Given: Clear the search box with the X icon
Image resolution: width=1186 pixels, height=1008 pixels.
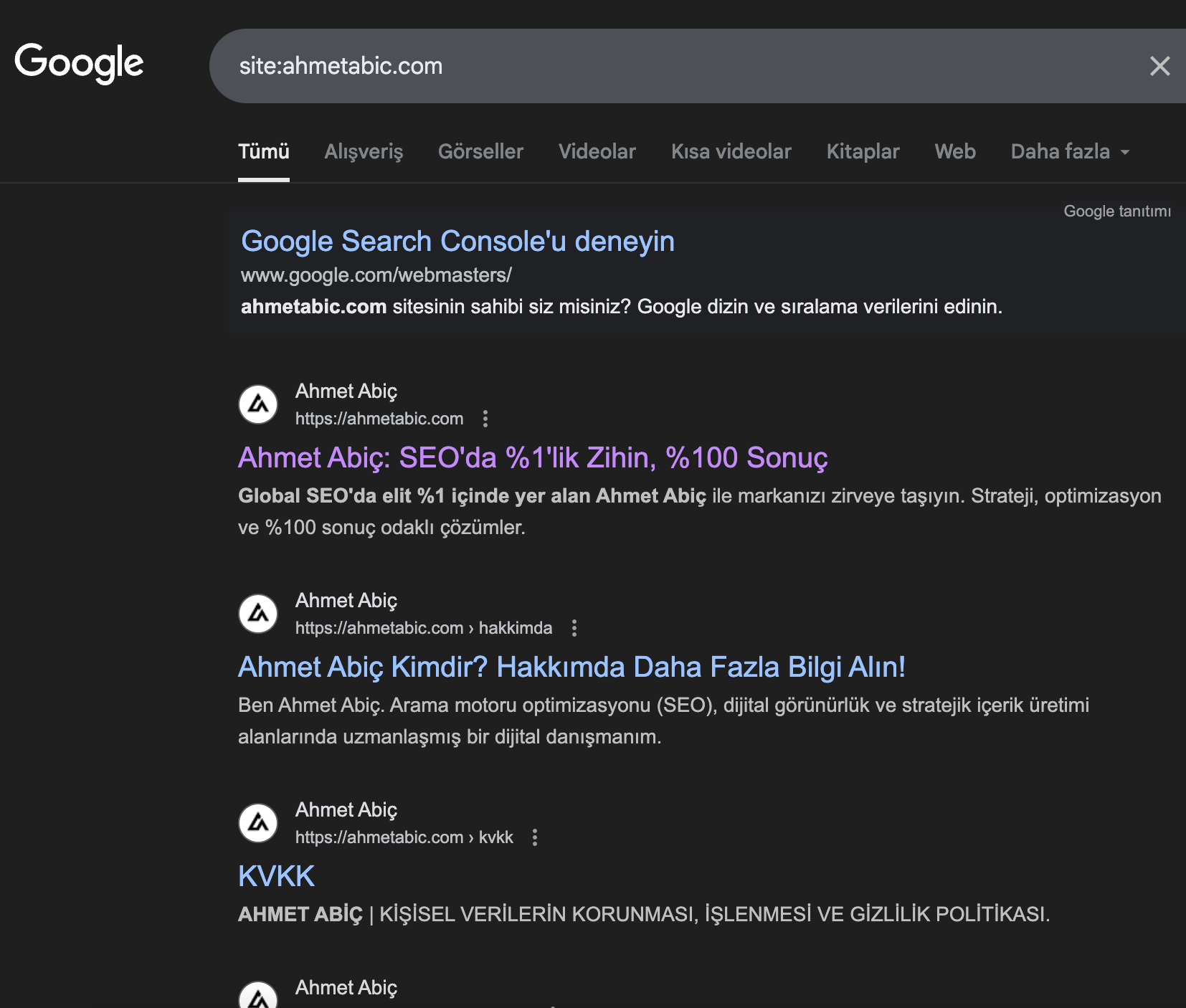Looking at the screenshot, I should 1159,66.
